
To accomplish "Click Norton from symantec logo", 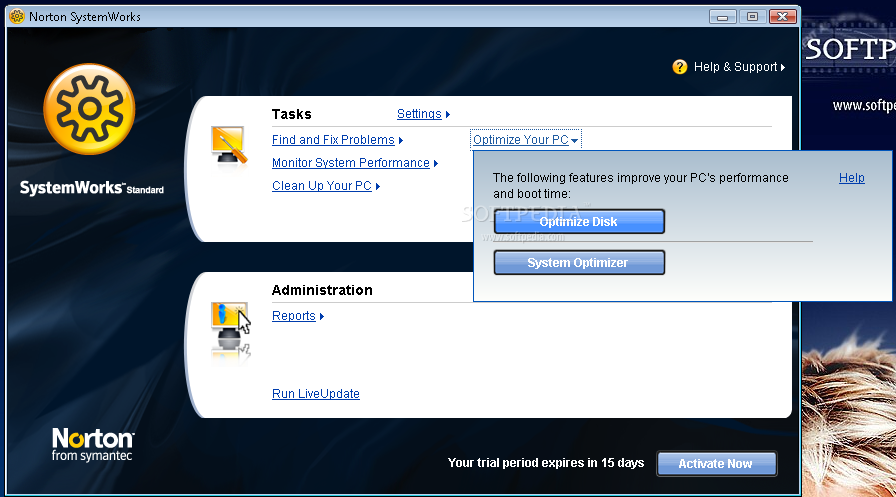I will (x=93, y=445).
